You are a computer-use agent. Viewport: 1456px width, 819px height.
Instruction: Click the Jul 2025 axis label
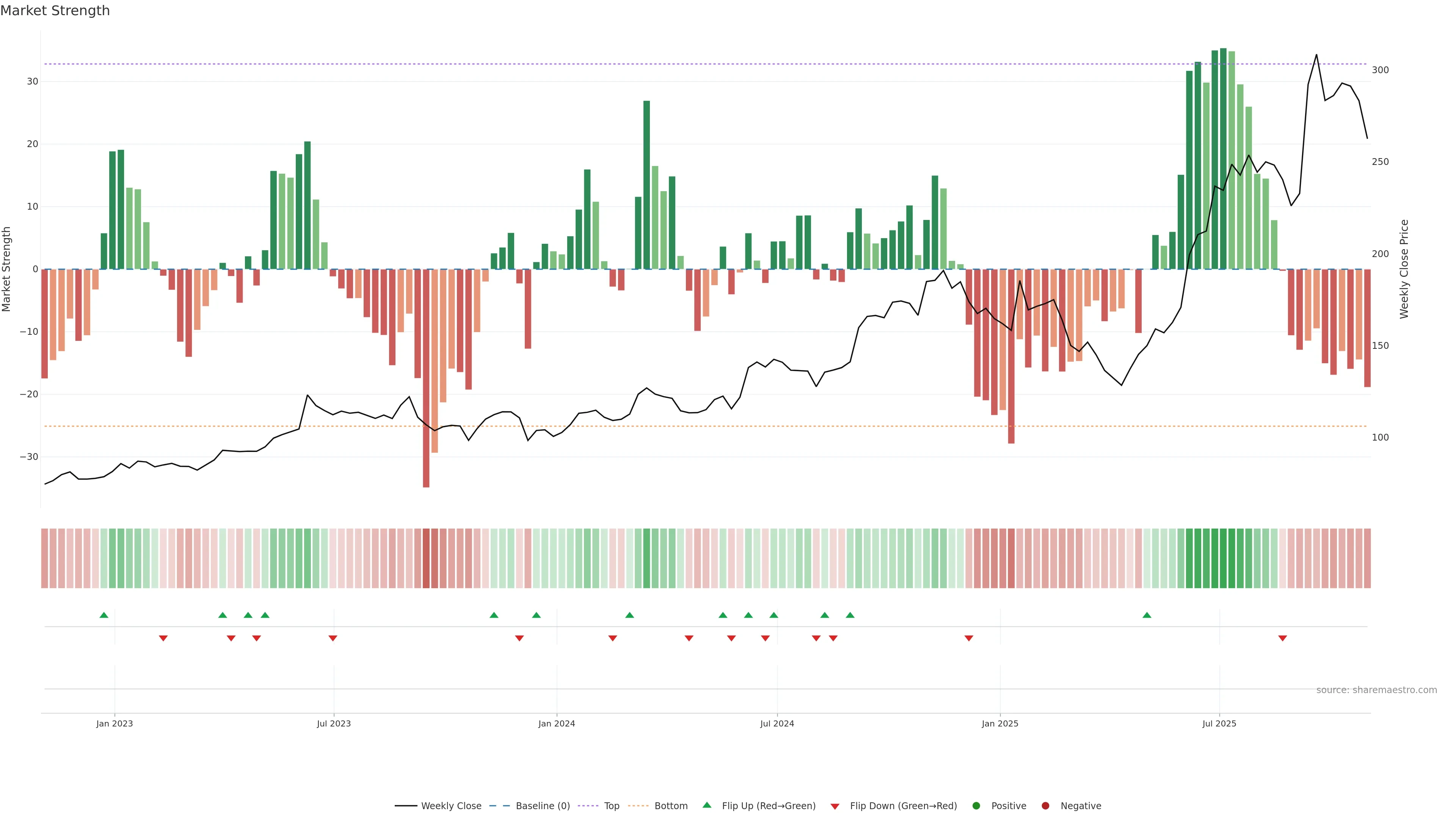click(1219, 723)
